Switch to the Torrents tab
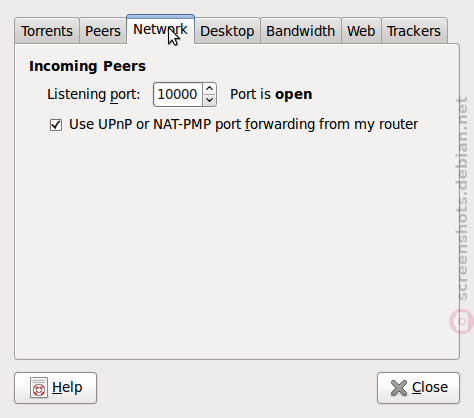The width and height of the screenshot is (474, 418). (47, 31)
